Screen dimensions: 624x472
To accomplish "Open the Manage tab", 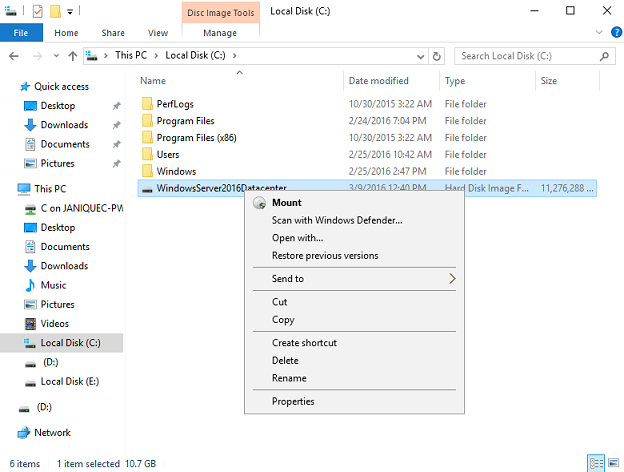I will point(220,33).
